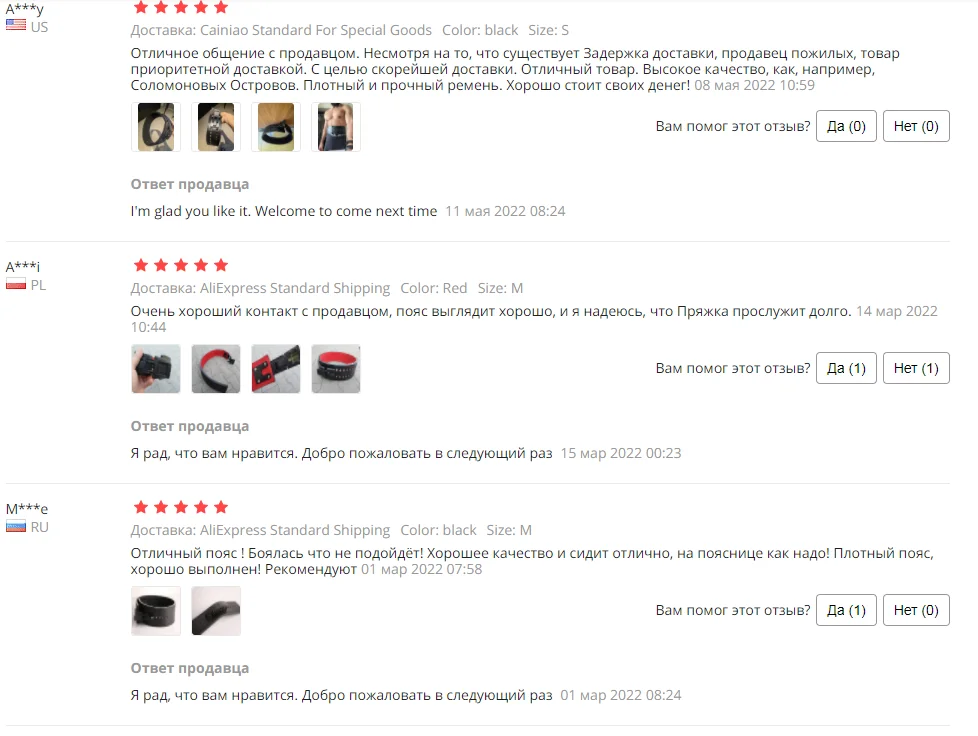Vote Нет (0) on the Russia review
This screenshot has height=736, width=978.
[916, 610]
